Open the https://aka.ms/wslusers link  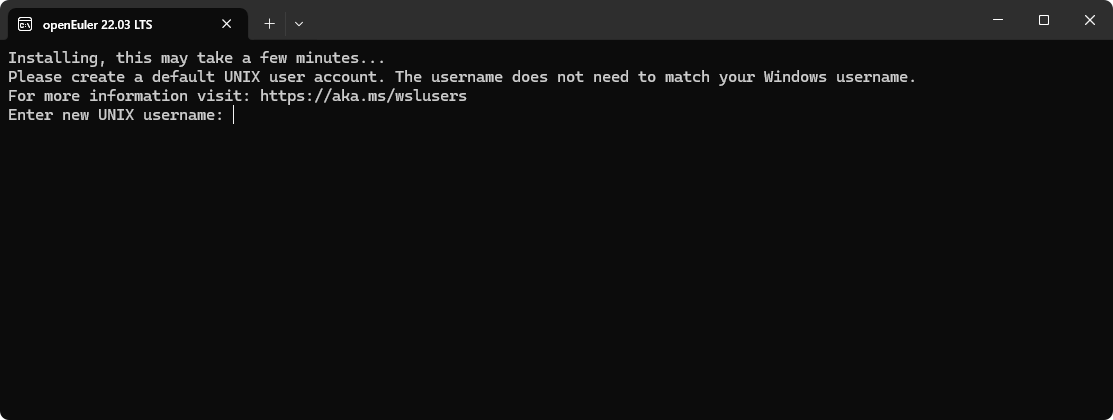pos(363,96)
